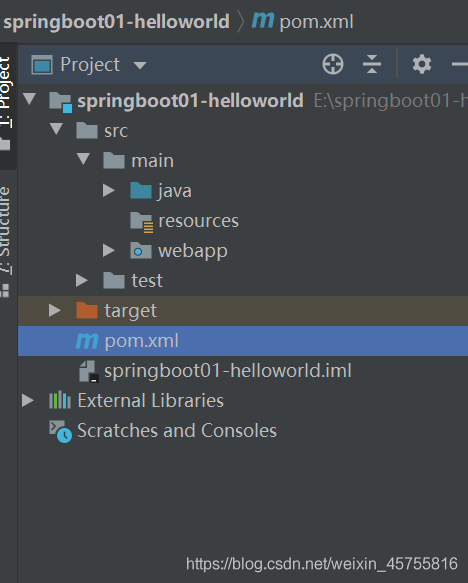
Task: Select the test tree item
Action: [x=147, y=281]
